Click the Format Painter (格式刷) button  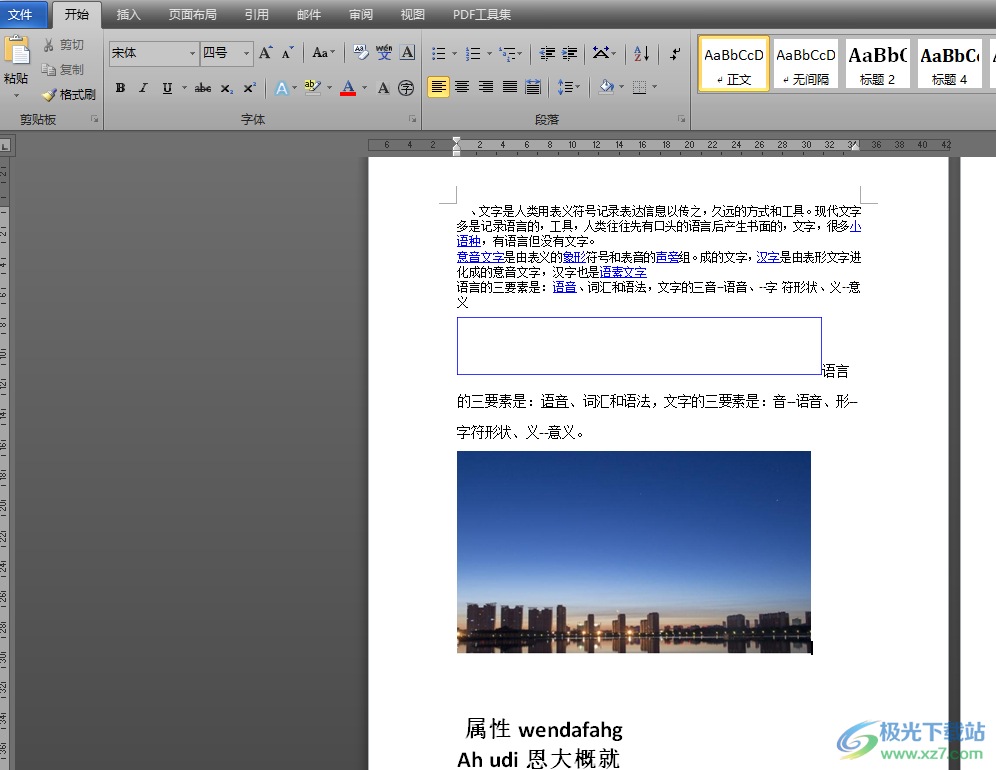(x=68, y=95)
